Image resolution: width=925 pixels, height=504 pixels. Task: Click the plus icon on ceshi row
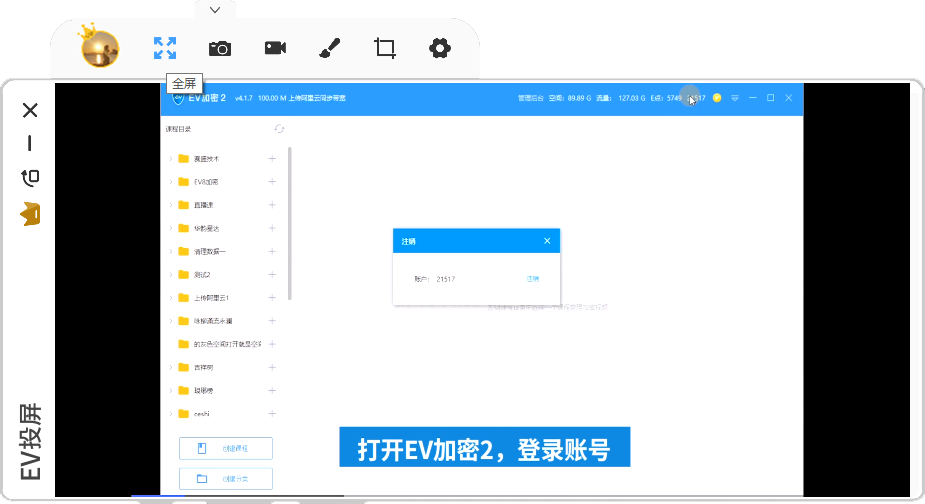(x=272, y=414)
